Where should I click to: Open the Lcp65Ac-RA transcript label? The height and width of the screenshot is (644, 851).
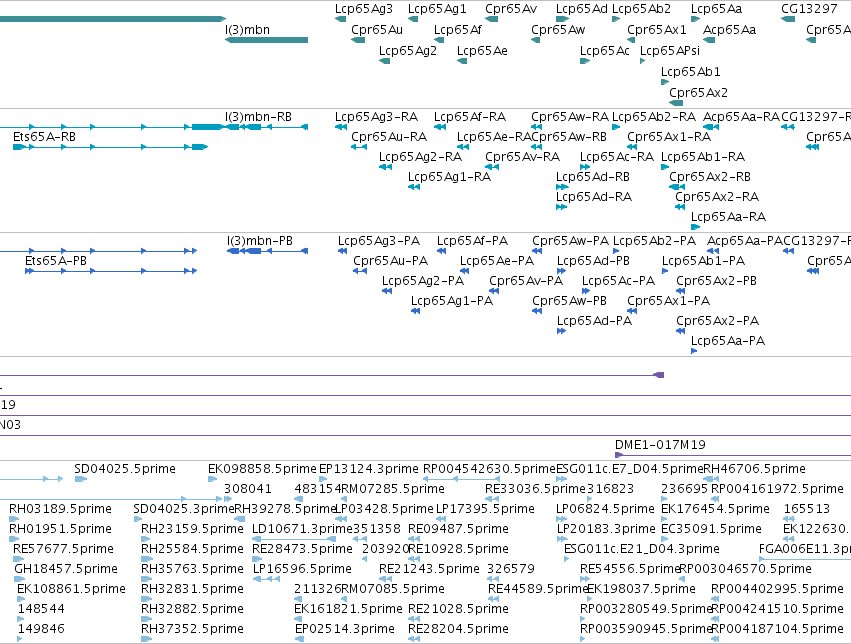pyautogui.click(x=617, y=157)
